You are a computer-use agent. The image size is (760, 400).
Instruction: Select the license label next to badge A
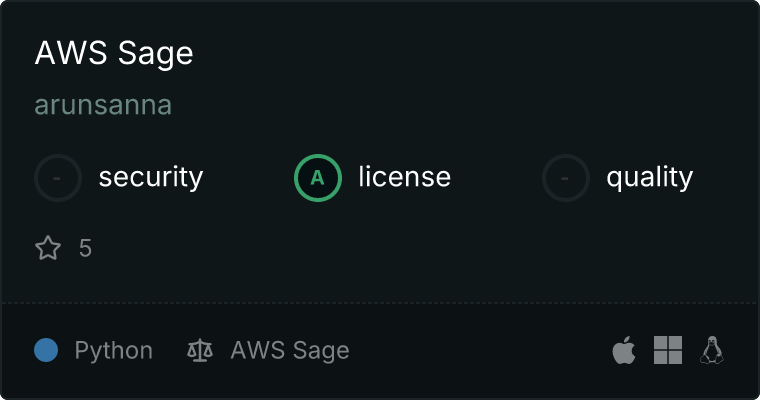(404, 178)
